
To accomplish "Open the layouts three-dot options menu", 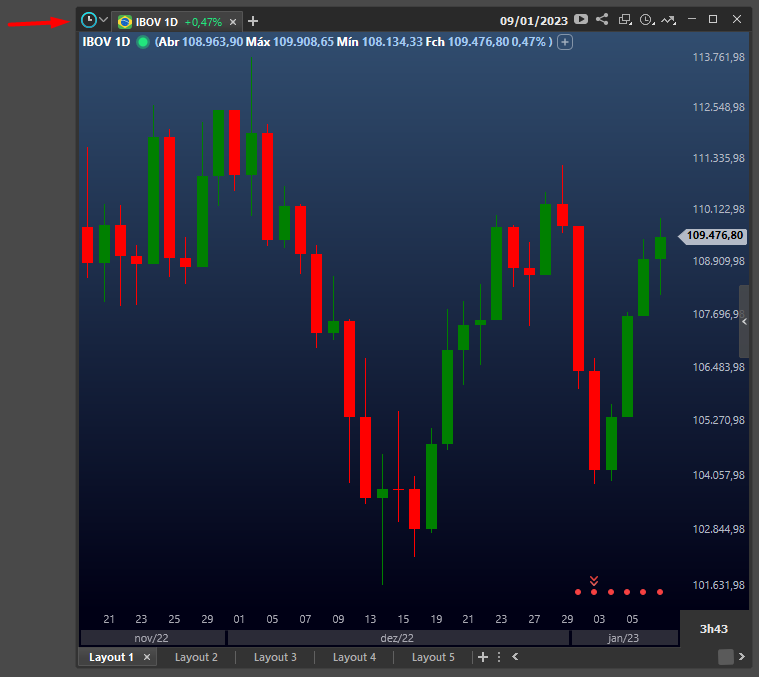I will click(499, 657).
